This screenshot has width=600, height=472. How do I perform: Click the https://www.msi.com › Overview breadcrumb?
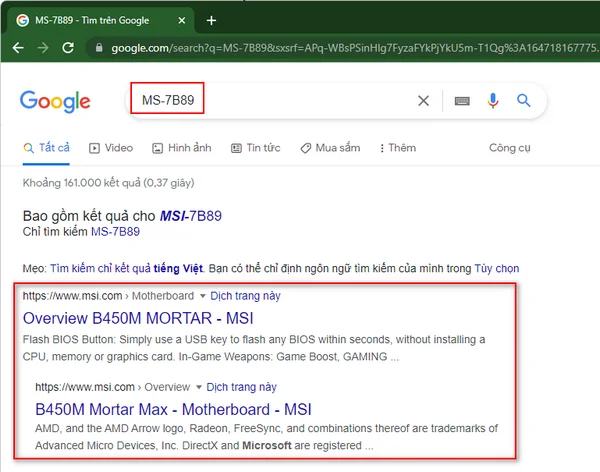tap(112, 387)
